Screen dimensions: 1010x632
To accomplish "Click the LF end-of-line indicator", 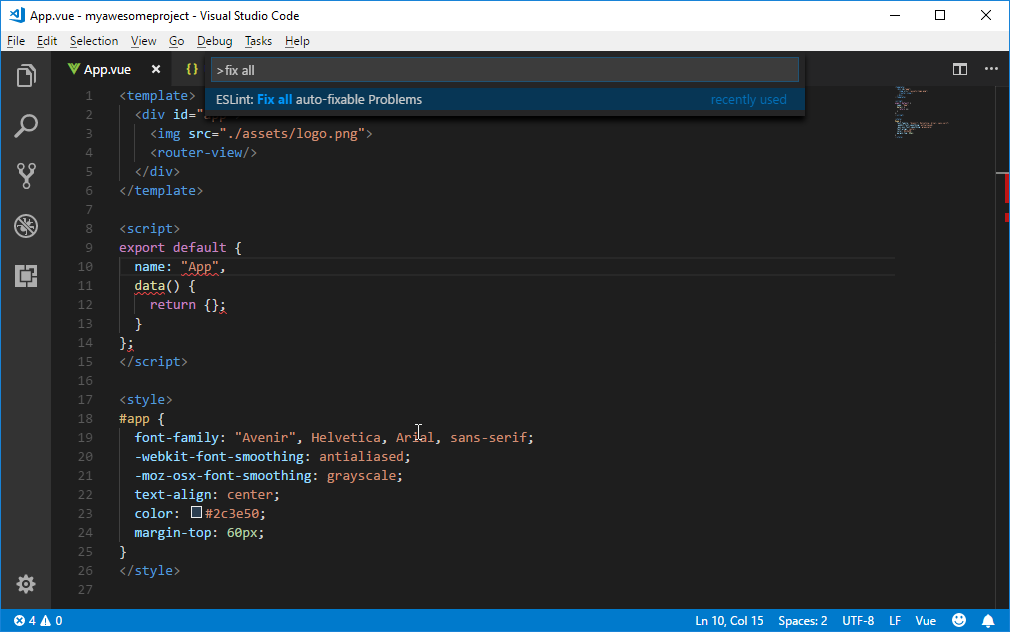I will (x=895, y=620).
